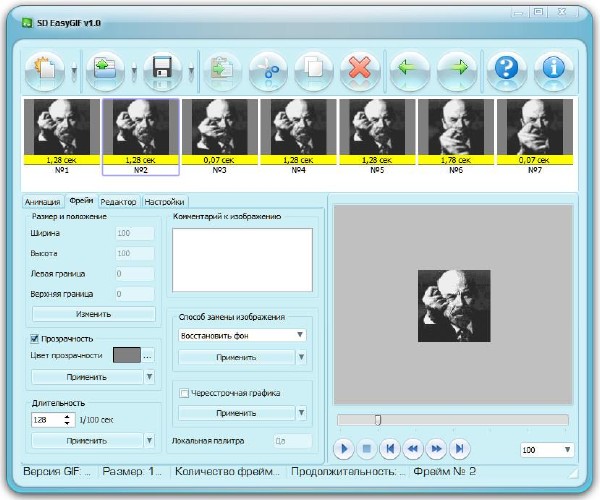Click the red X delete frame icon
The height and width of the screenshot is (500, 600).
(x=359, y=72)
